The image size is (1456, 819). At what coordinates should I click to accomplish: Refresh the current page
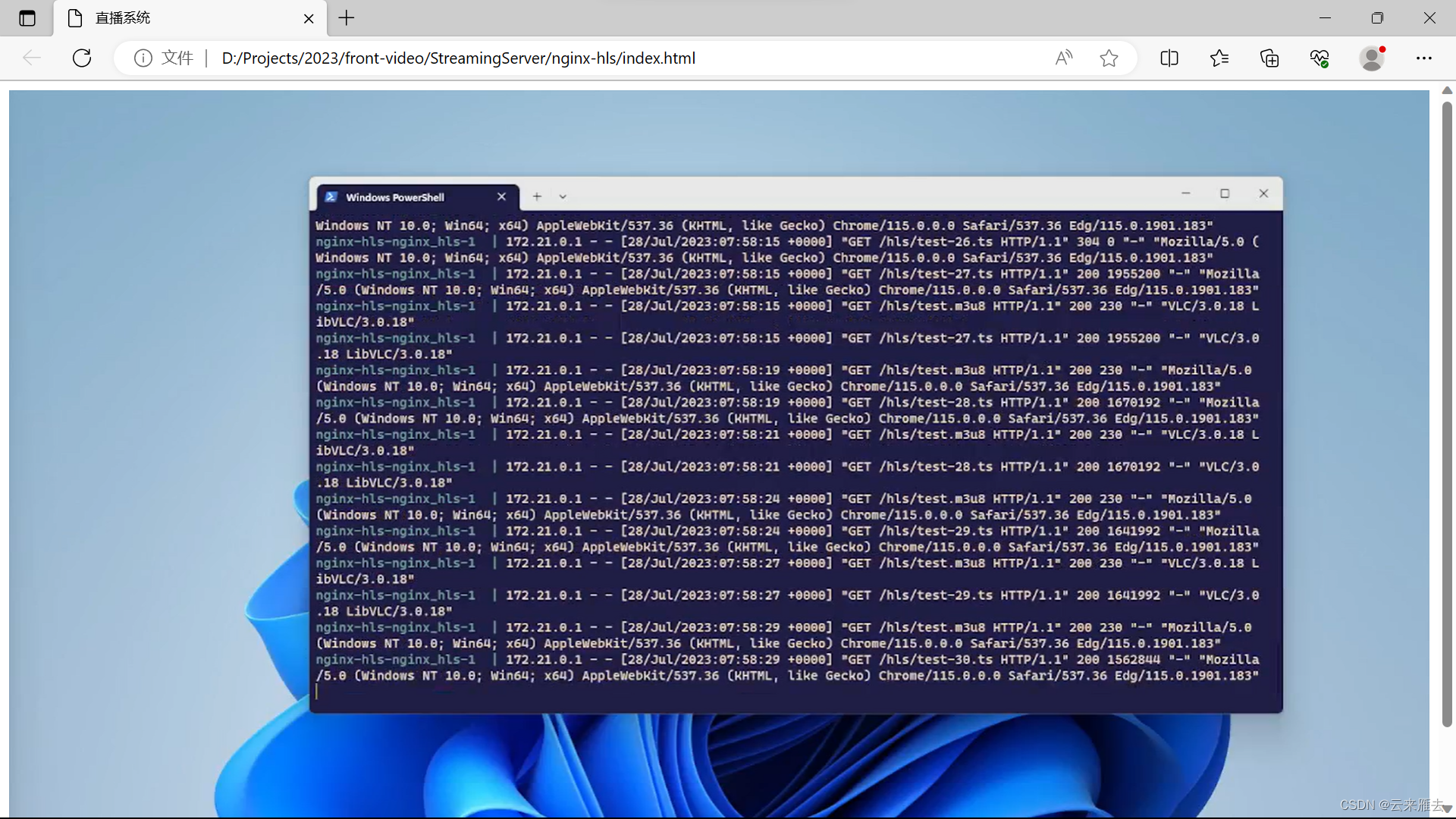82,58
